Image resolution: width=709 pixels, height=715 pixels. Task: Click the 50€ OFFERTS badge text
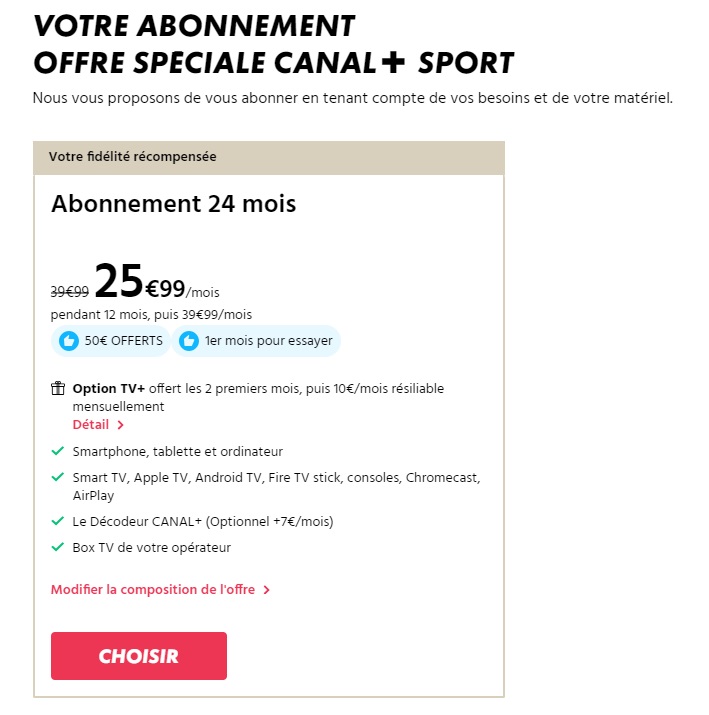click(x=123, y=341)
